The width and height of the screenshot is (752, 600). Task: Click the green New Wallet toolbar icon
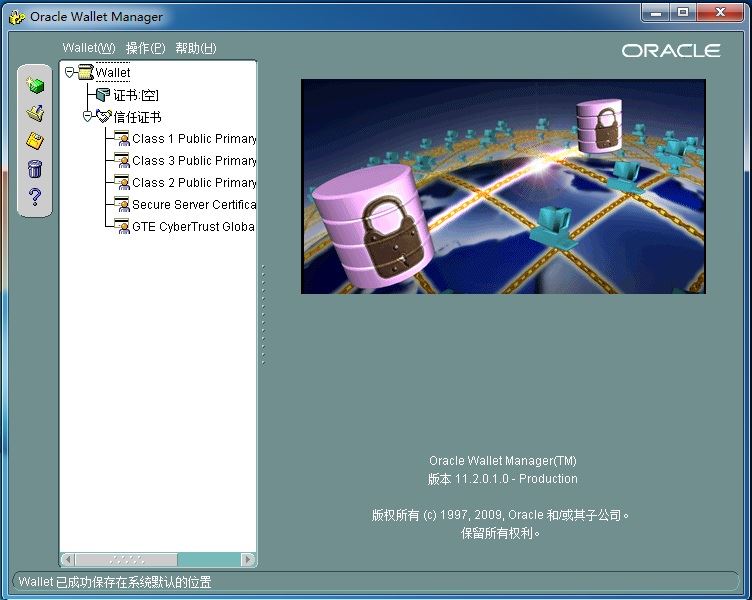(35, 85)
